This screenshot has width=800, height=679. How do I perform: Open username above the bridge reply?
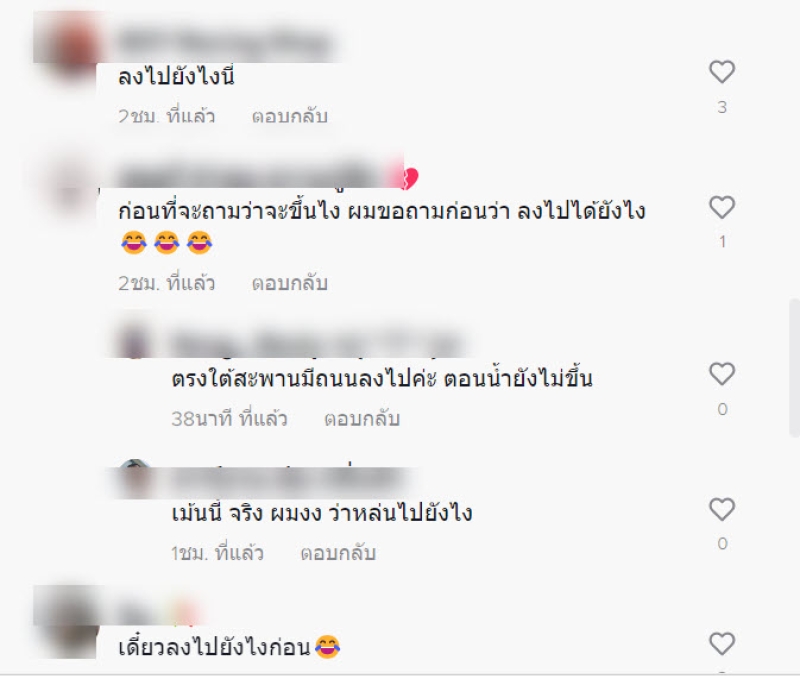pyautogui.click(x=314, y=343)
